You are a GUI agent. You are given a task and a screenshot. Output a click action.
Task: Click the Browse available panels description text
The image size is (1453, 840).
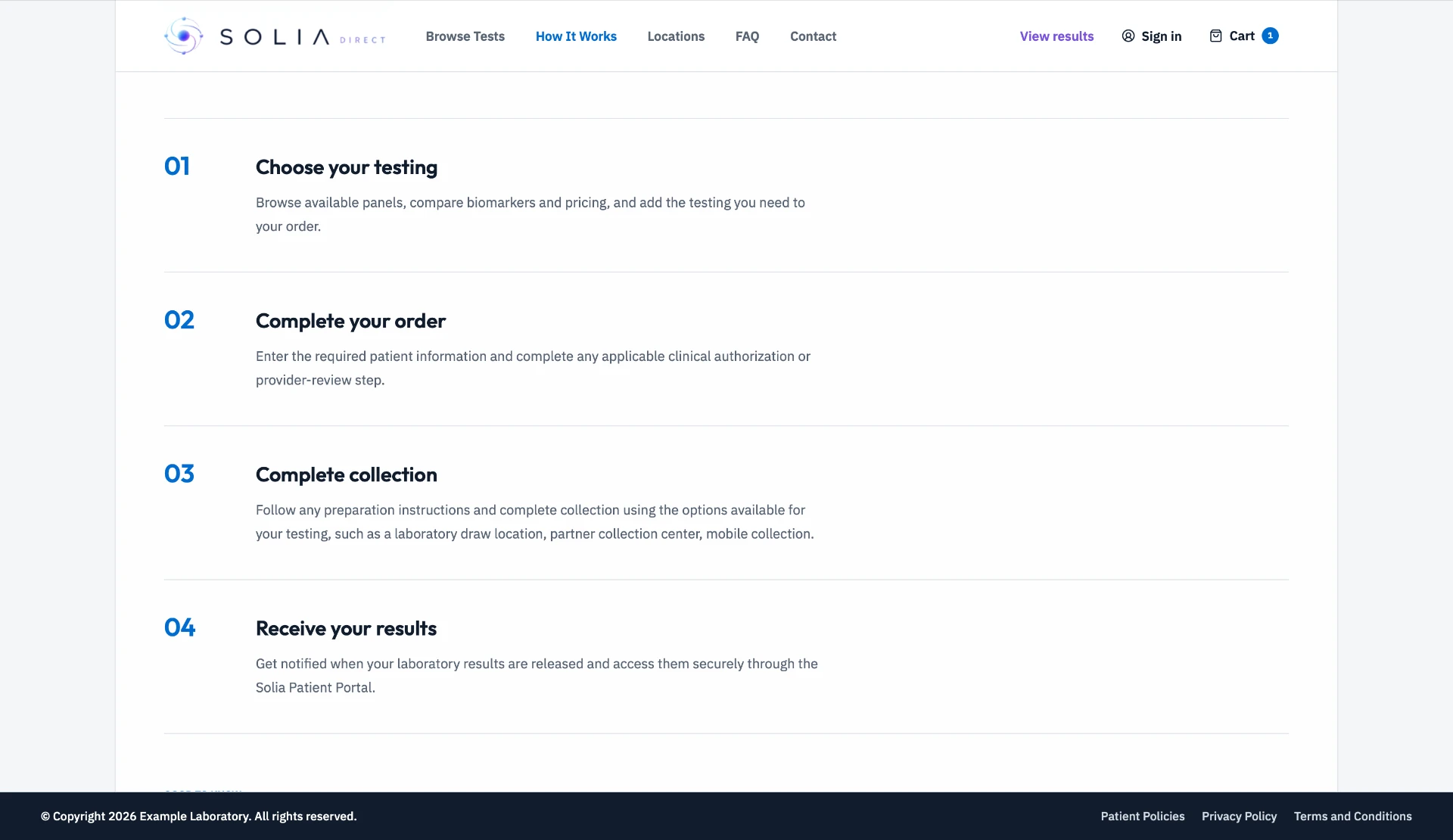click(530, 214)
